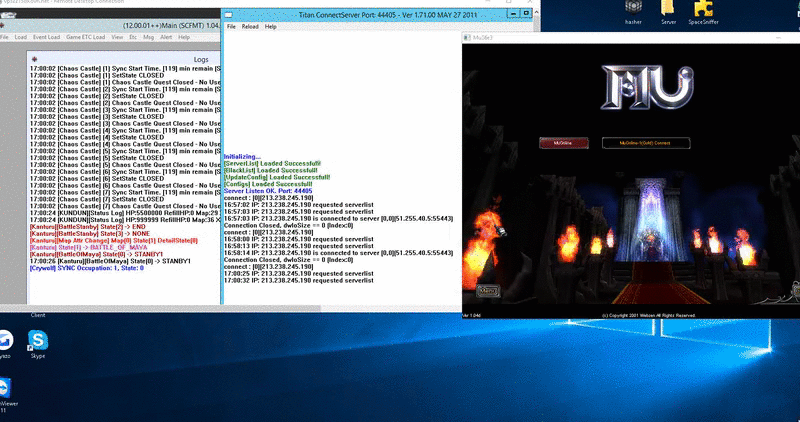Open Msg menu in GameServer window
The image size is (800, 422).
[x=148, y=37]
